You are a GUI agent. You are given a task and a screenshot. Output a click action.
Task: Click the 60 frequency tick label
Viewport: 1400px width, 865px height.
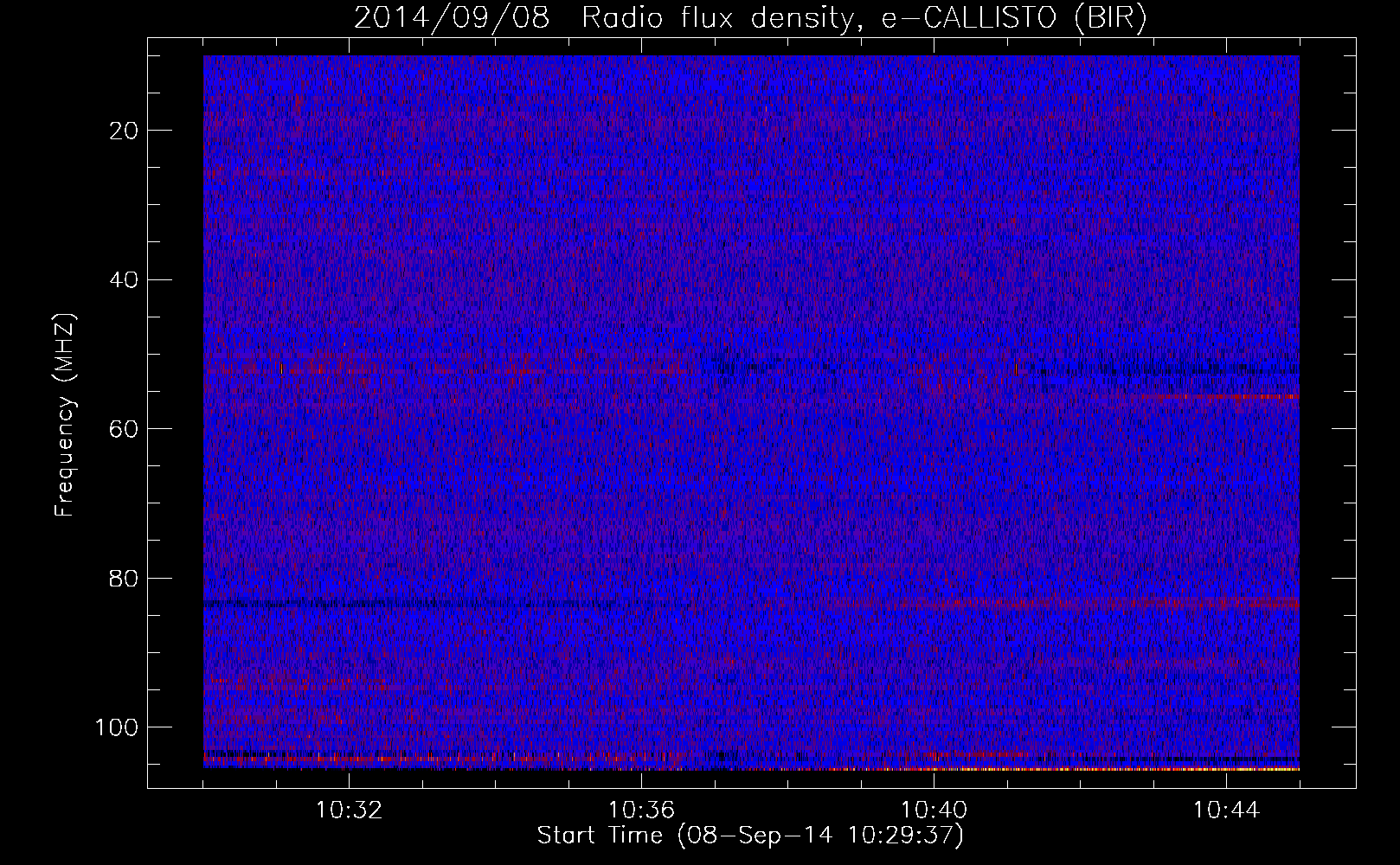(125, 429)
